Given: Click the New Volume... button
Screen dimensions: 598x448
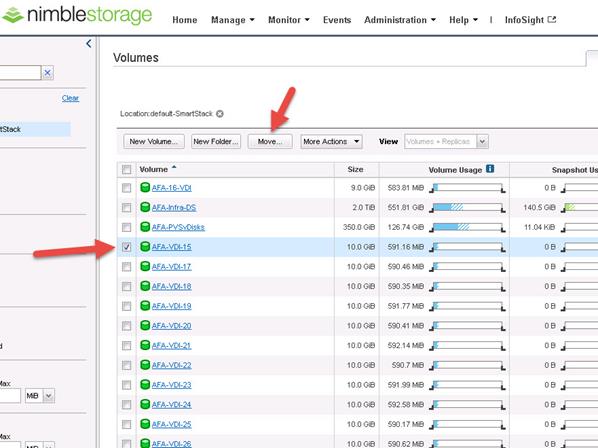Looking at the screenshot, I should [x=154, y=141].
